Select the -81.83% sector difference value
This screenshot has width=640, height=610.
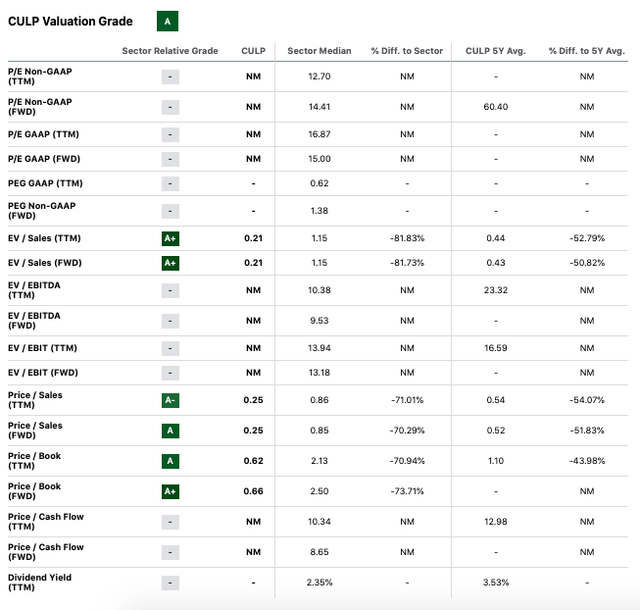407,238
